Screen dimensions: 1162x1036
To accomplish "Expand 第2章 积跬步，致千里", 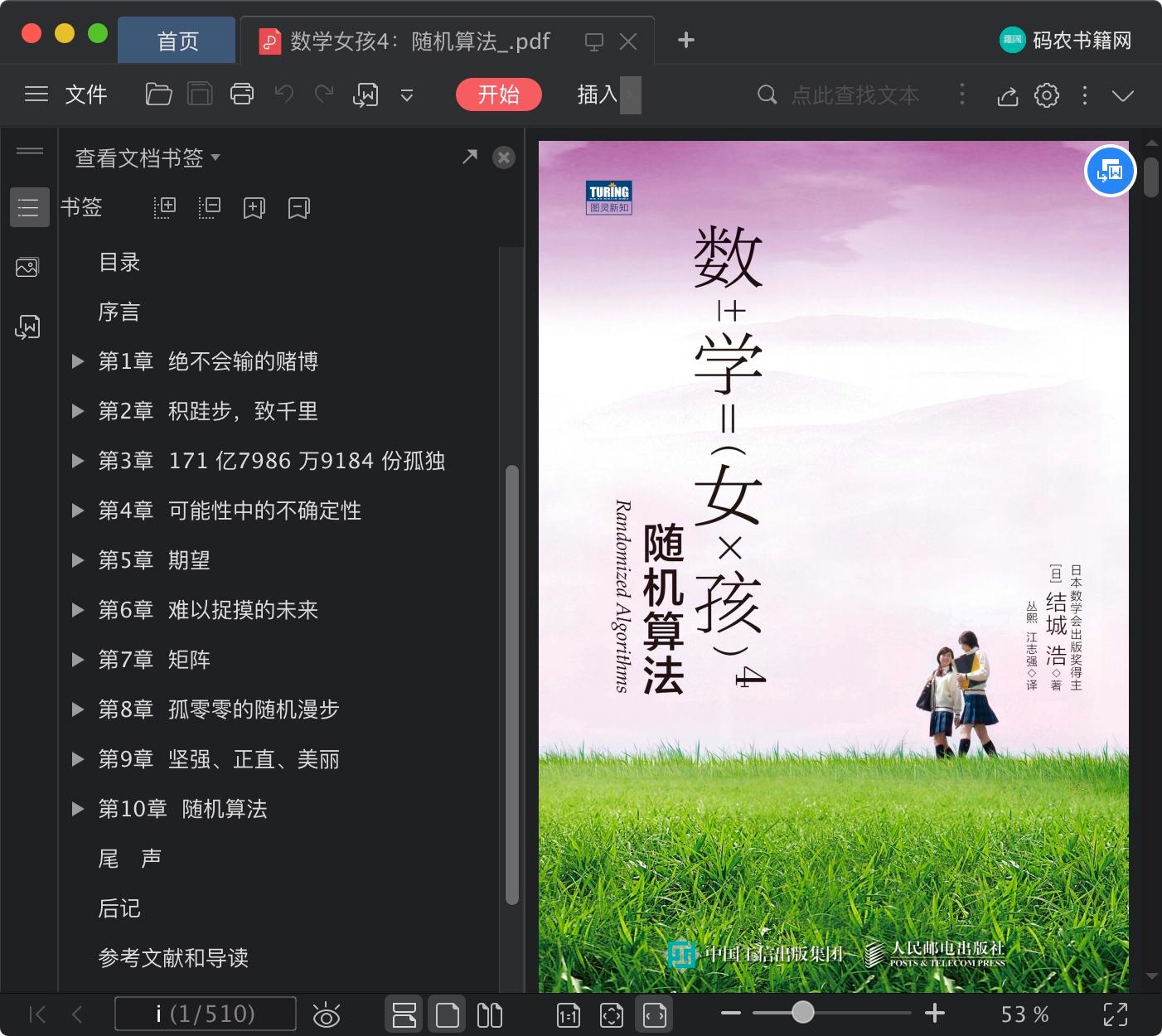I will (78, 411).
